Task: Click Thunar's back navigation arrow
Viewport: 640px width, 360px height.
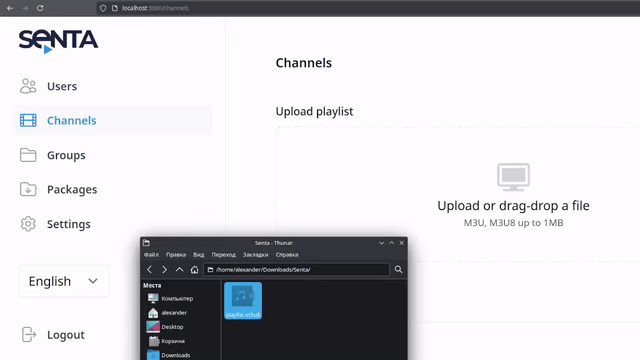Action: pos(149,269)
